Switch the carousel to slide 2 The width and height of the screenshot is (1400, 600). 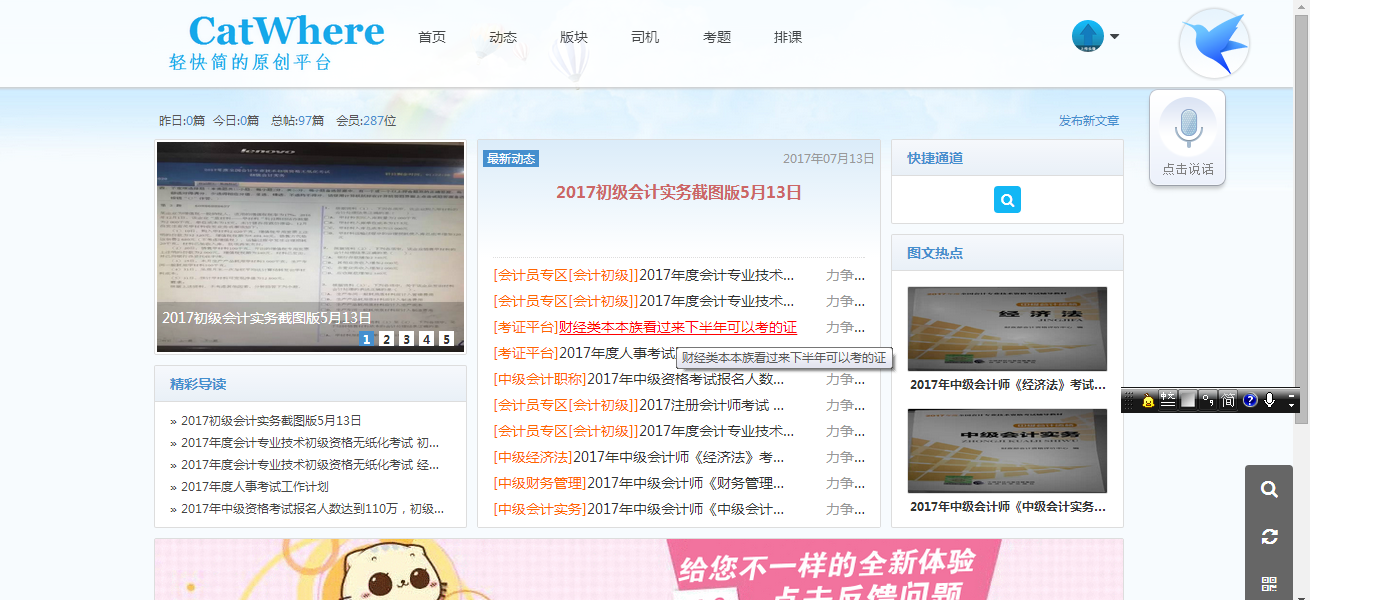click(387, 339)
